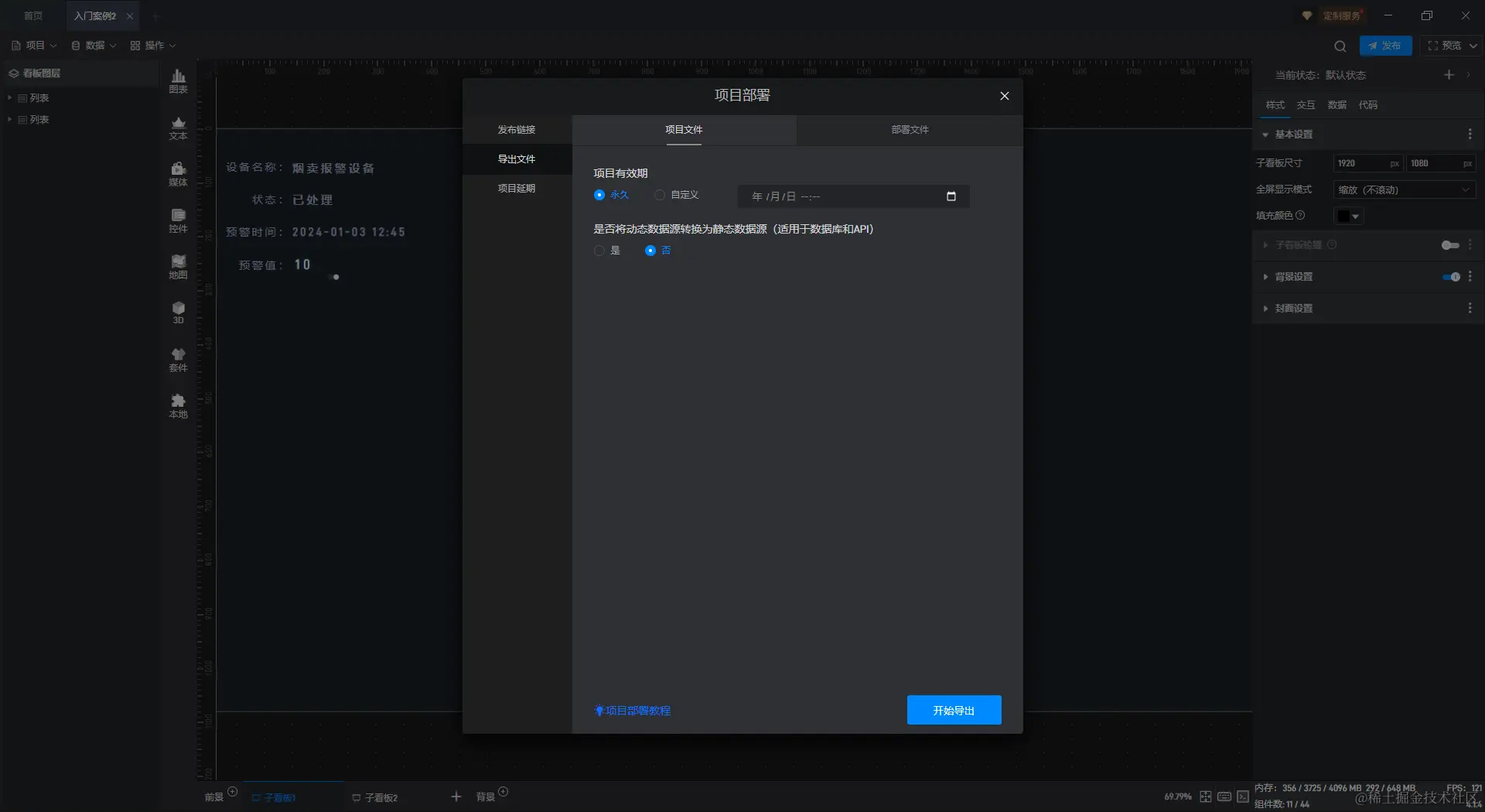Click the console icon in status bar
Viewport: 1485px width, 812px height.
[x=1243, y=797]
